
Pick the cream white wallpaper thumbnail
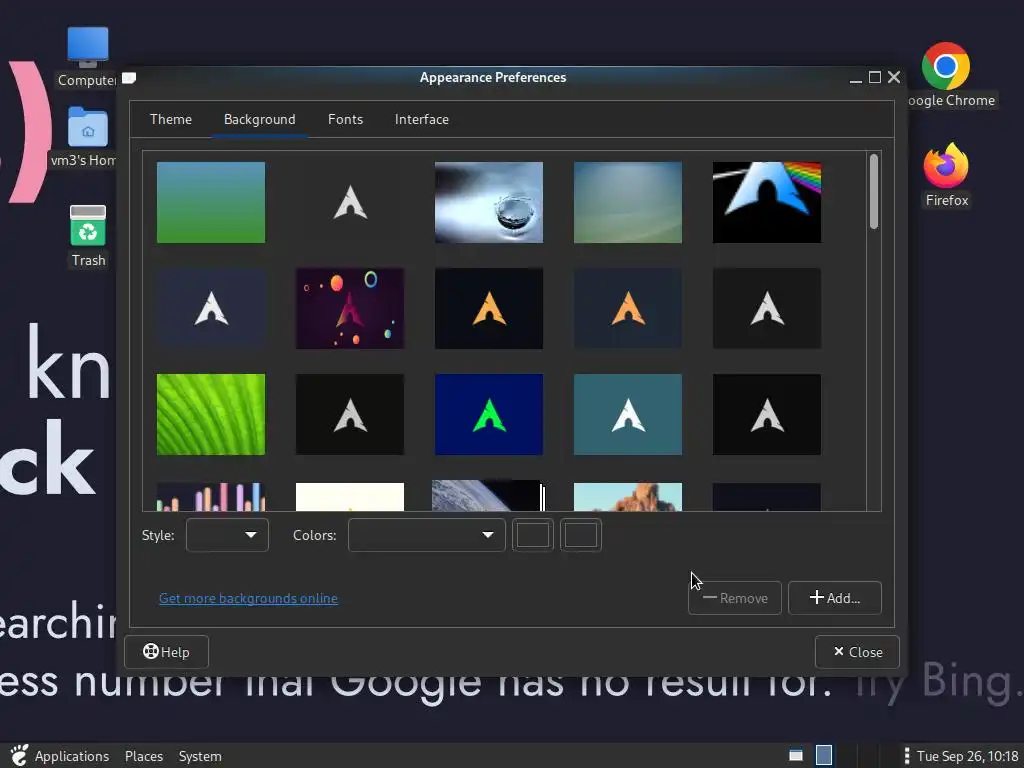pos(350,497)
